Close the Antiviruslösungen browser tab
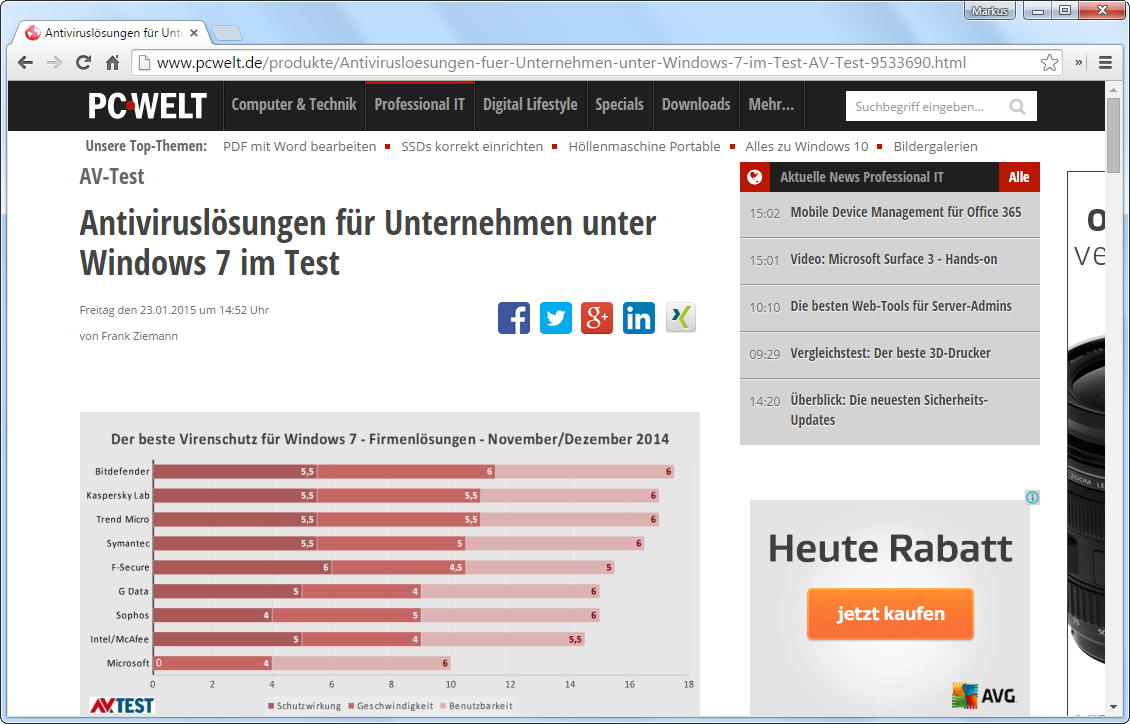This screenshot has height=724, width=1130. pos(194,33)
